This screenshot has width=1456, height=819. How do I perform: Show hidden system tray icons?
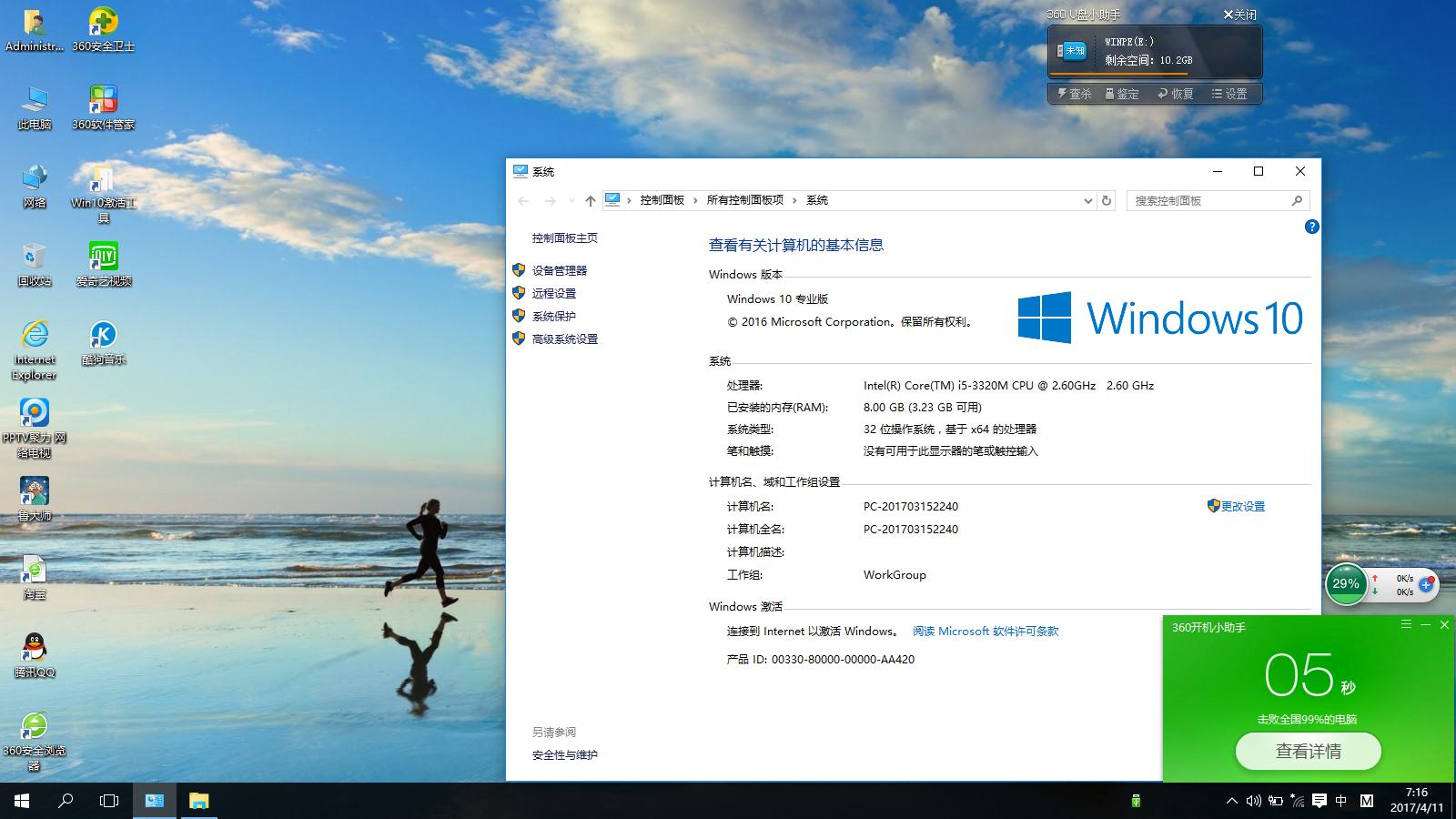coord(1231,801)
